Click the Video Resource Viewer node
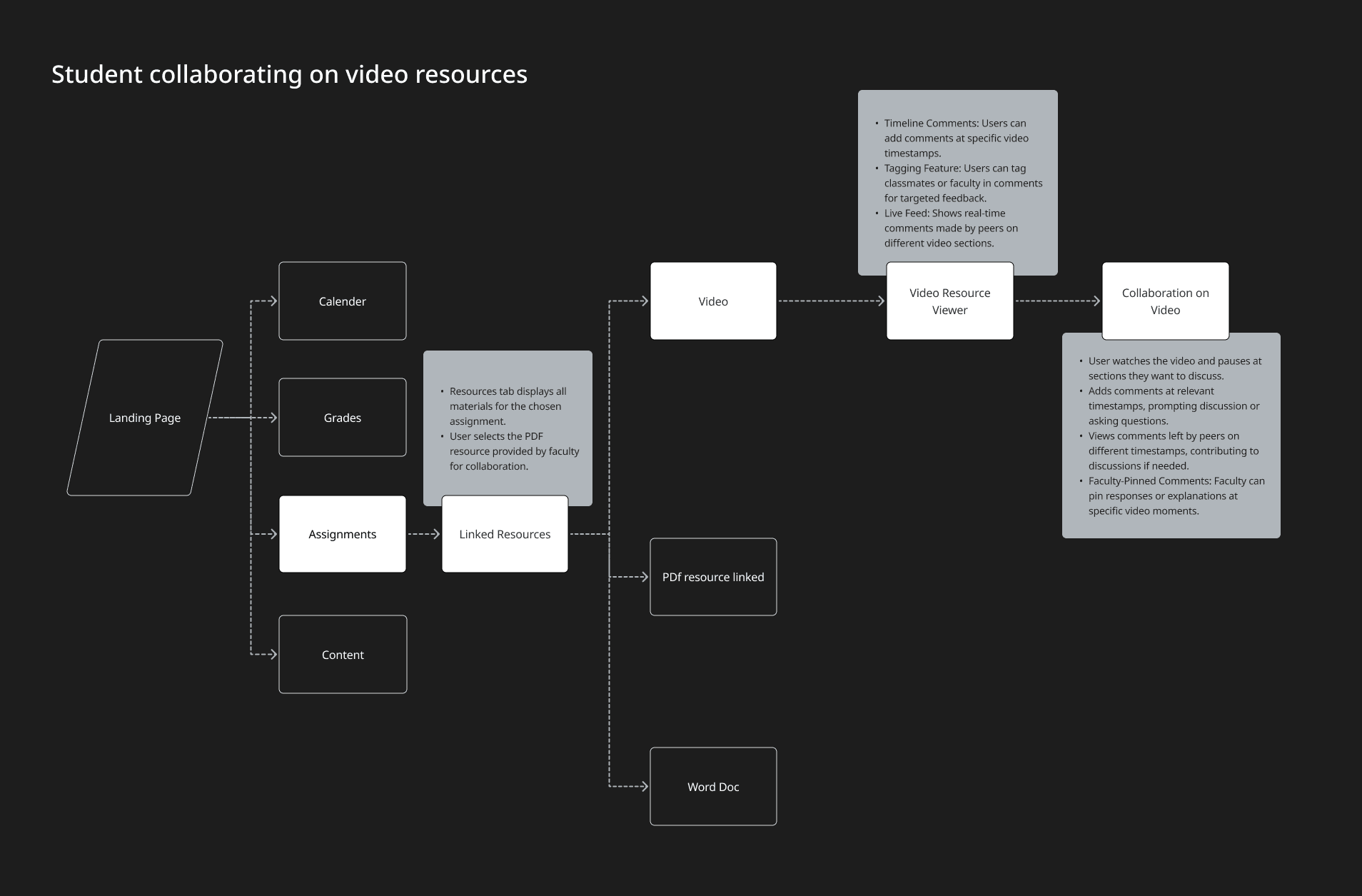The image size is (1362, 896). pyautogui.click(x=950, y=301)
